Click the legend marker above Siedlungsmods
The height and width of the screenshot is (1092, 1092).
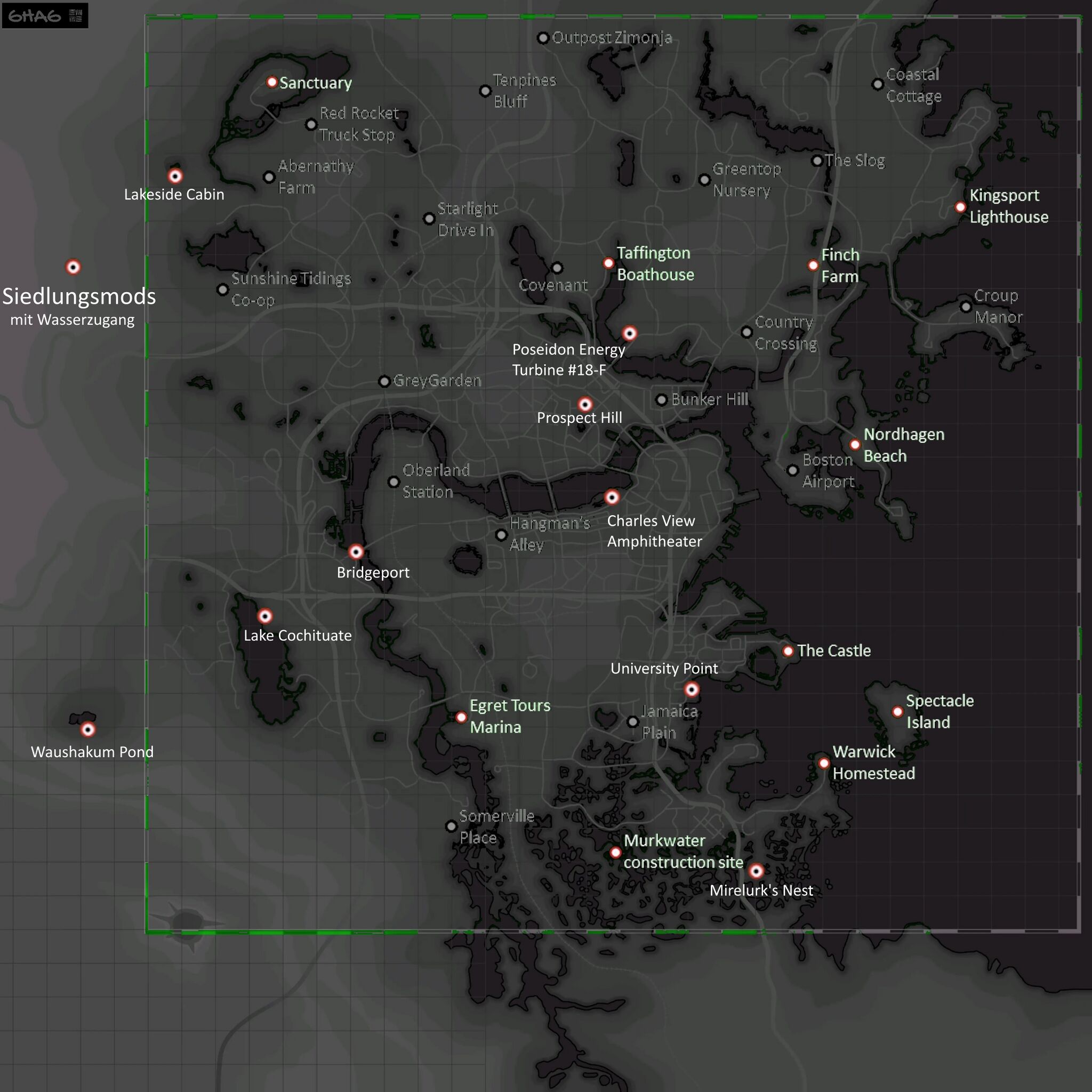[73, 266]
